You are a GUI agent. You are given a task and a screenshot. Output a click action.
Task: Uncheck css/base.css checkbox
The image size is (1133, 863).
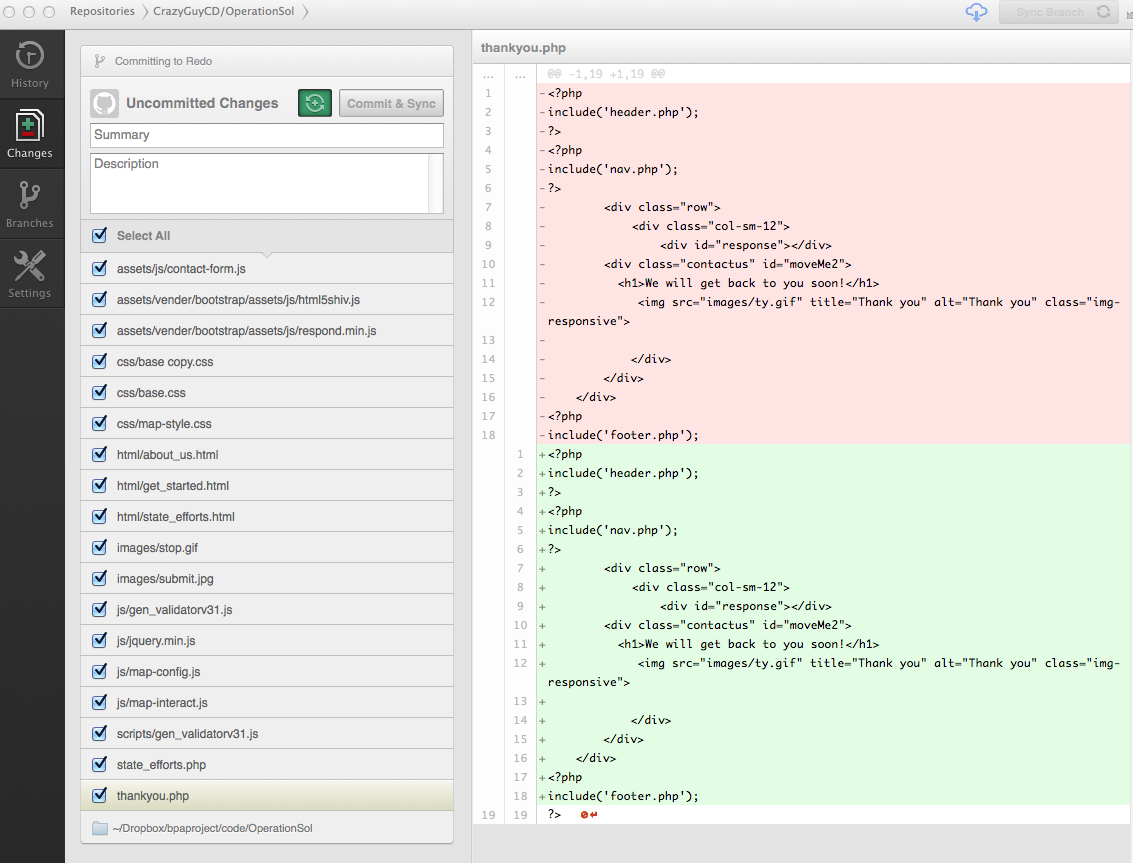pyautogui.click(x=100, y=393)
